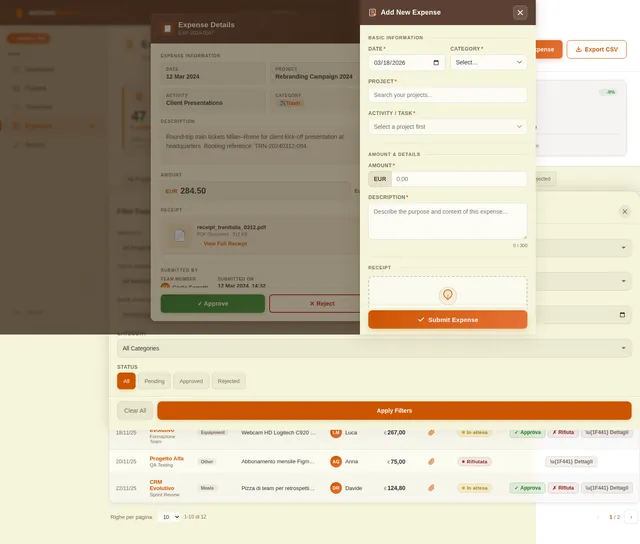Select the Approved status filter
The height and width of the screenshot is (544, 640).
[x=191, y=381]
